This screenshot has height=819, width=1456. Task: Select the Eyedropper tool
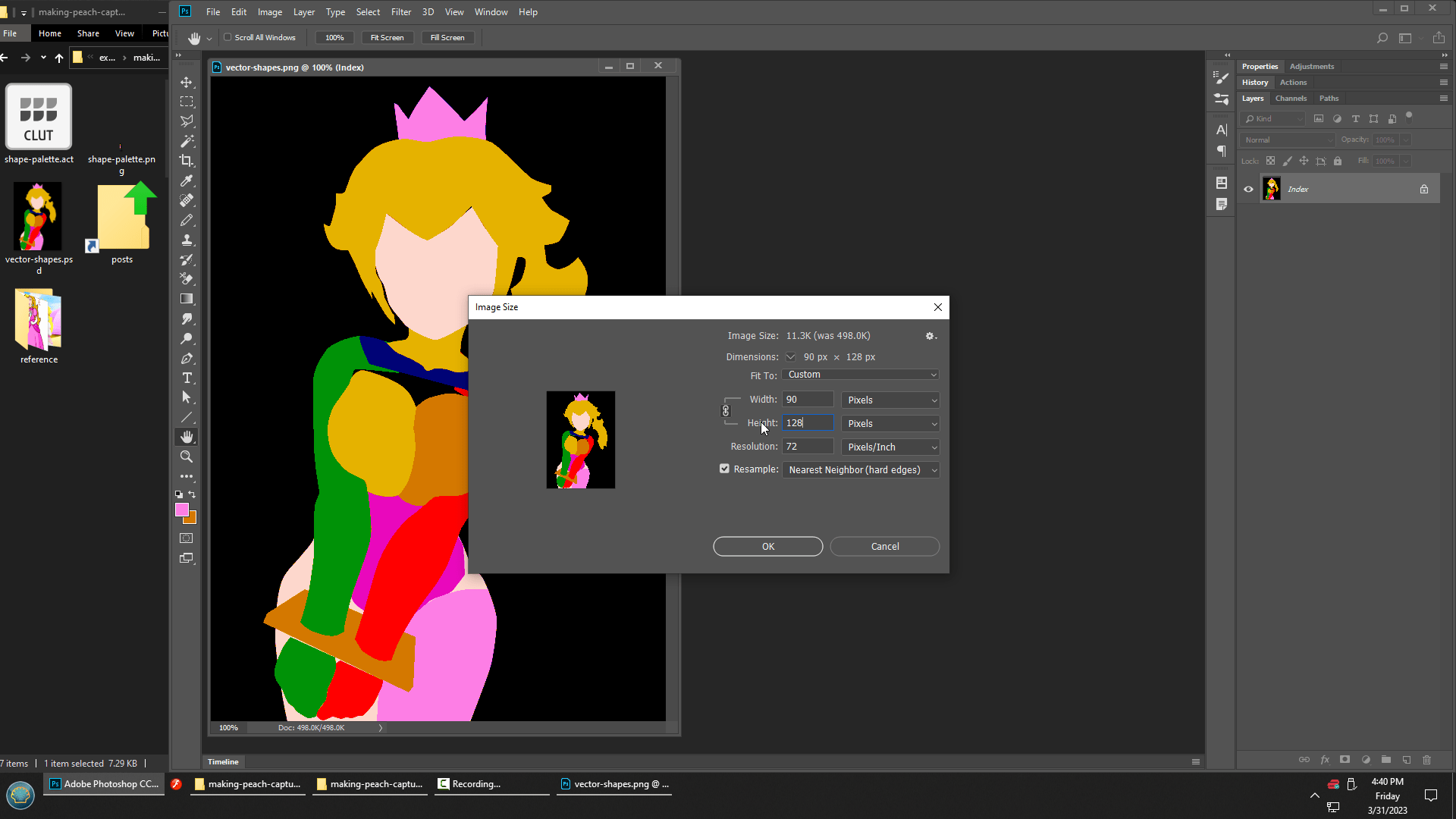tap(187, 180)
